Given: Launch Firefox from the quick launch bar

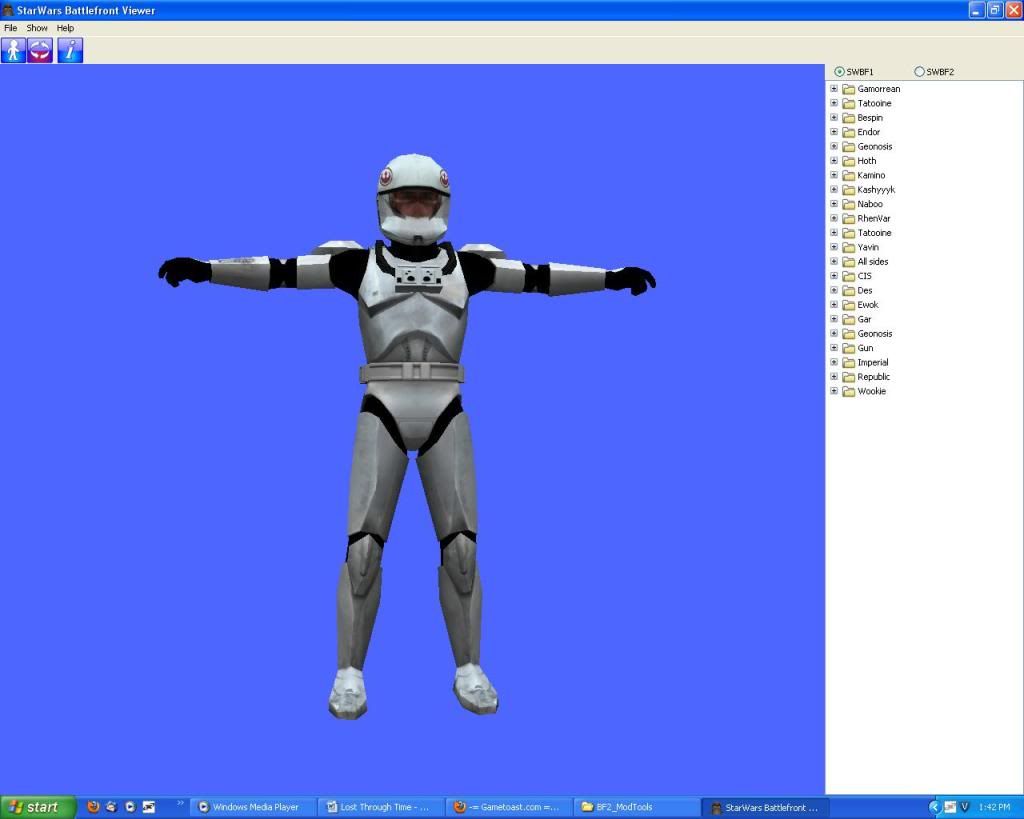Looking at the screenshot, I should (x=93, y=807).
